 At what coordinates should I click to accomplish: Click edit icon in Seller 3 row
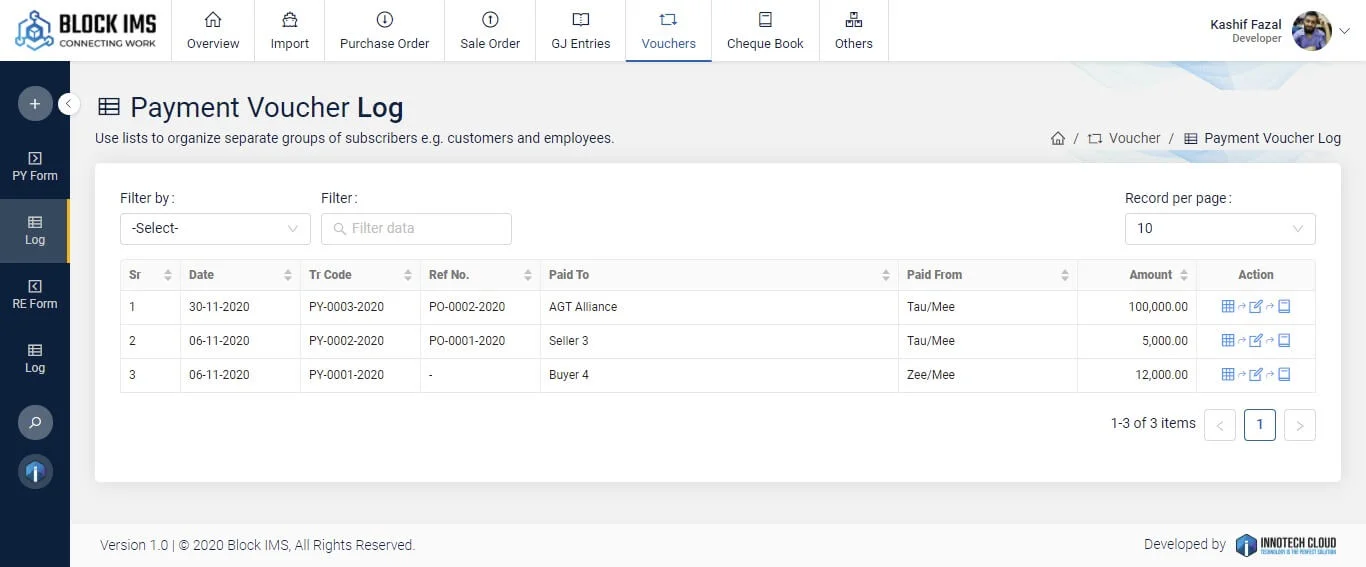coord(1256,341)
